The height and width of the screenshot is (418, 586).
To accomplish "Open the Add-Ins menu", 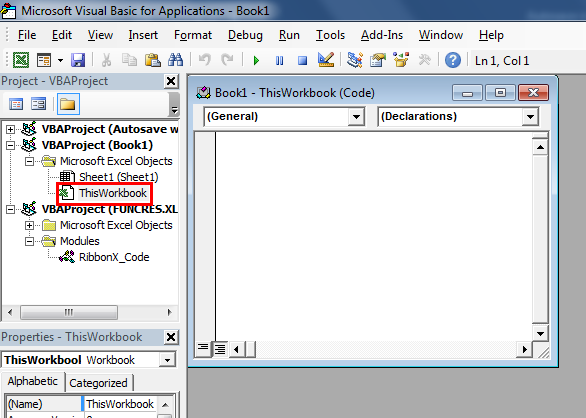I will point(382,35).
